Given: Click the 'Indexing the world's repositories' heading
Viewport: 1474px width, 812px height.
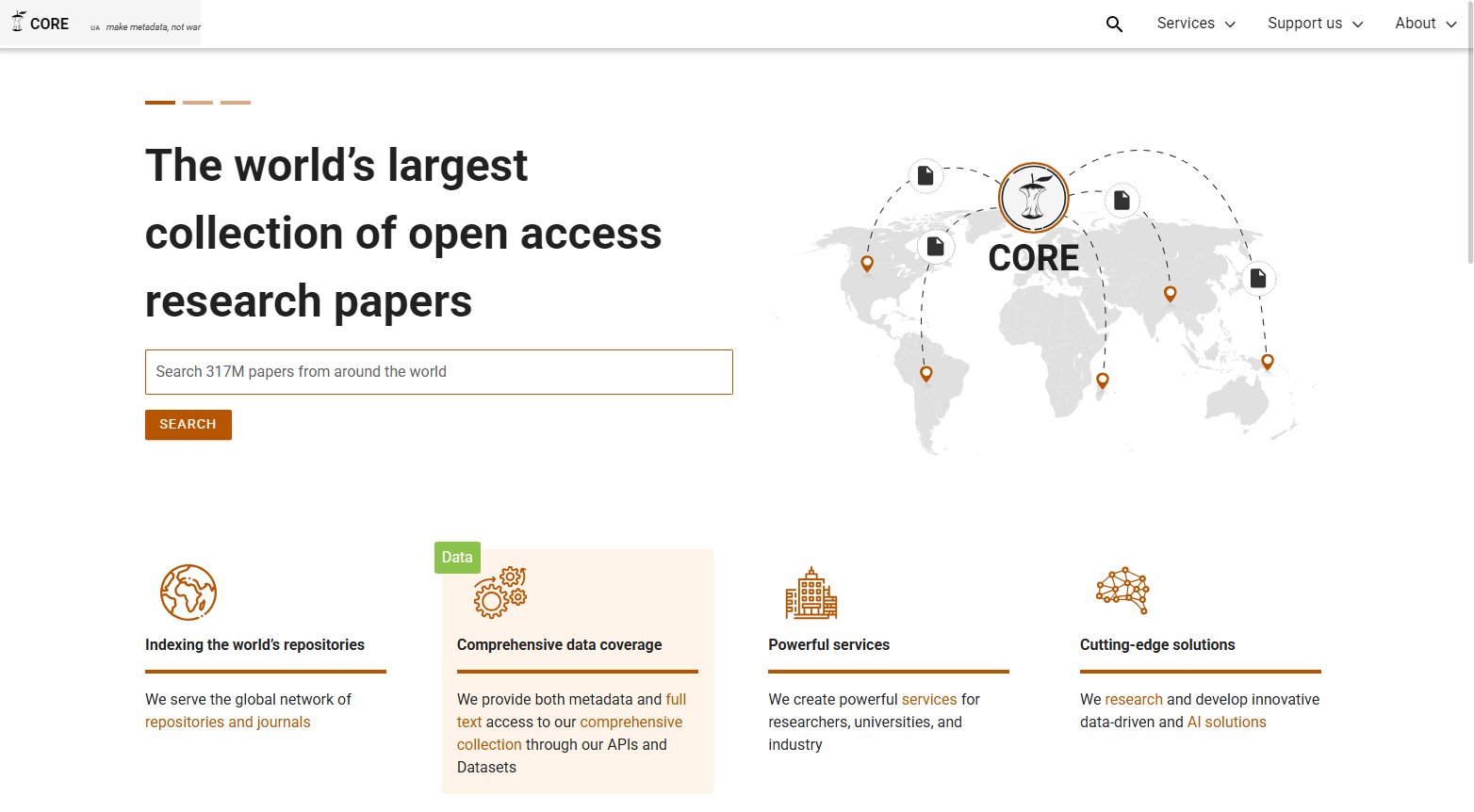Looking at the screenshot, I should coord(254,645).
